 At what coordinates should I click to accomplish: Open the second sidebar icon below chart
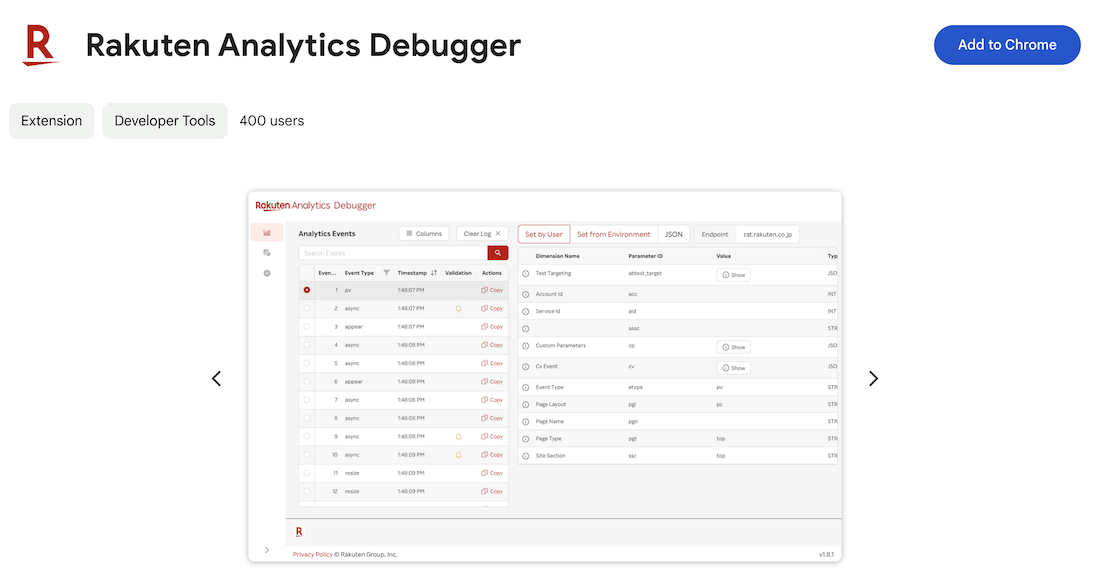click(267, 253)
